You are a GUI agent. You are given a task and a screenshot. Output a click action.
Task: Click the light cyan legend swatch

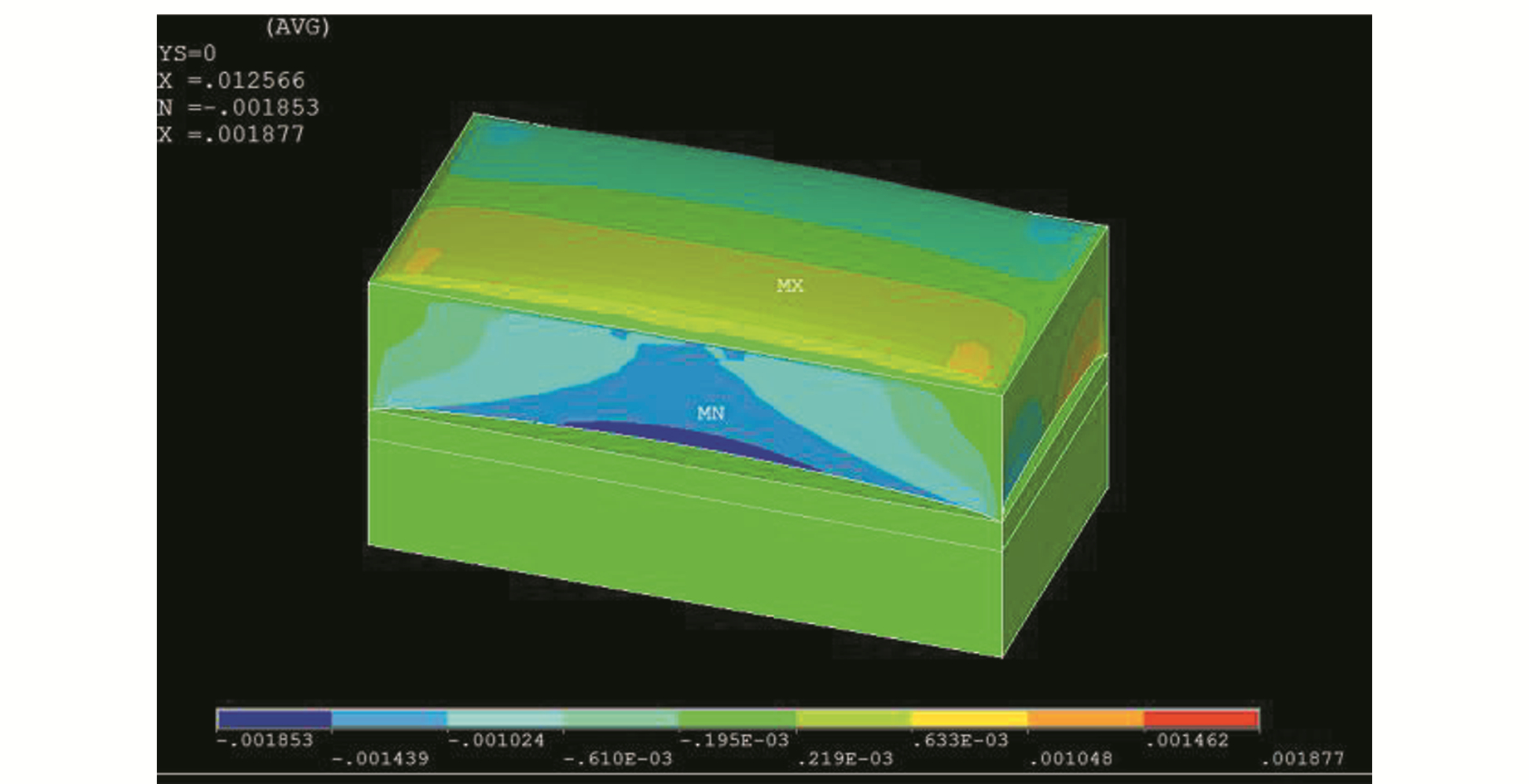[x=504, y=718]
